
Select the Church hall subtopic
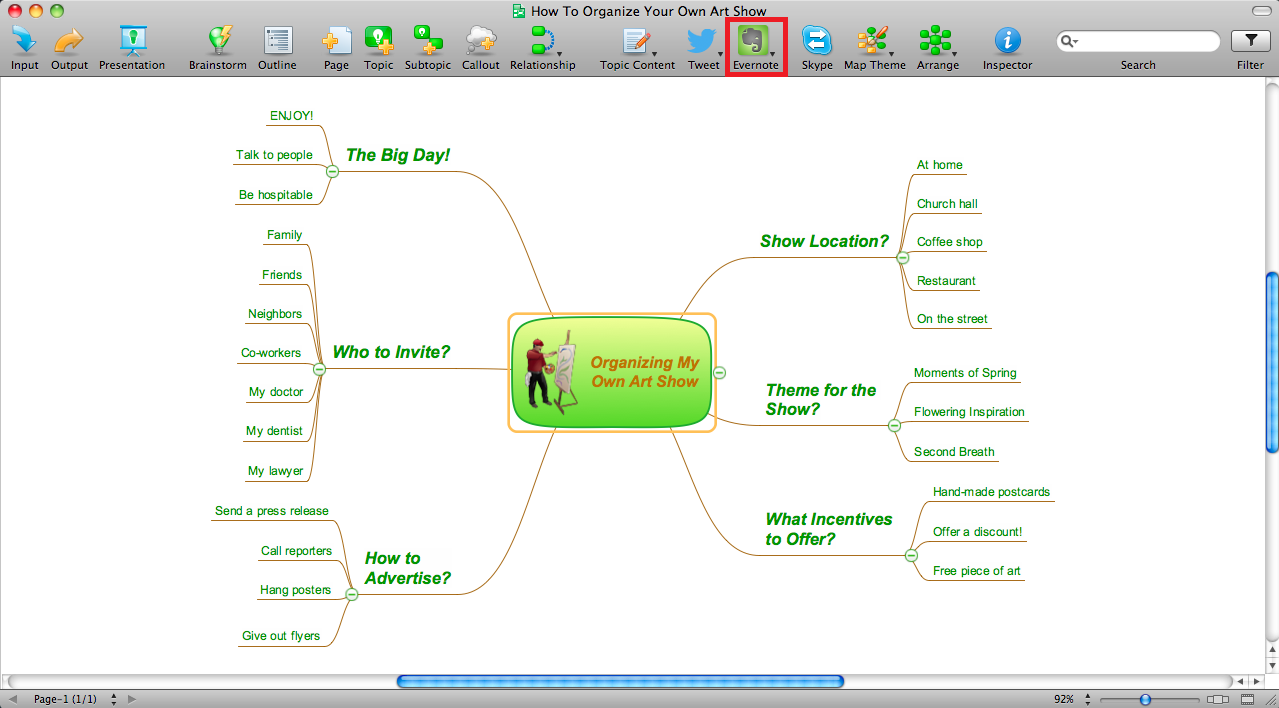click(947, 204)
